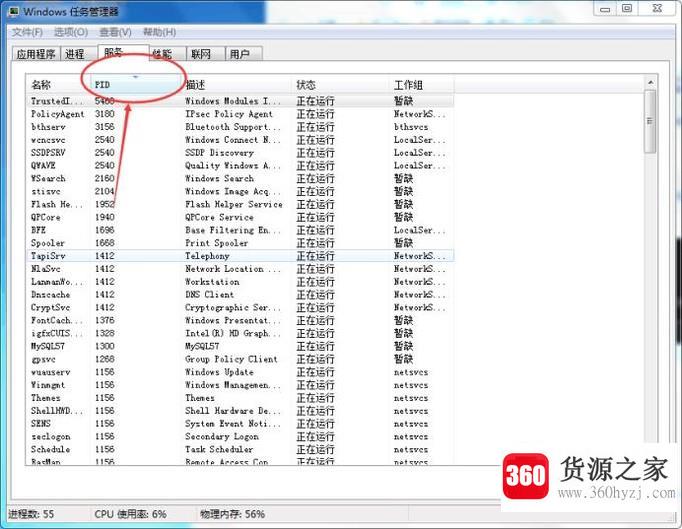Select the TapiSrv service row
This screenshot has width=682, height=529.
[x=240, y=256]
